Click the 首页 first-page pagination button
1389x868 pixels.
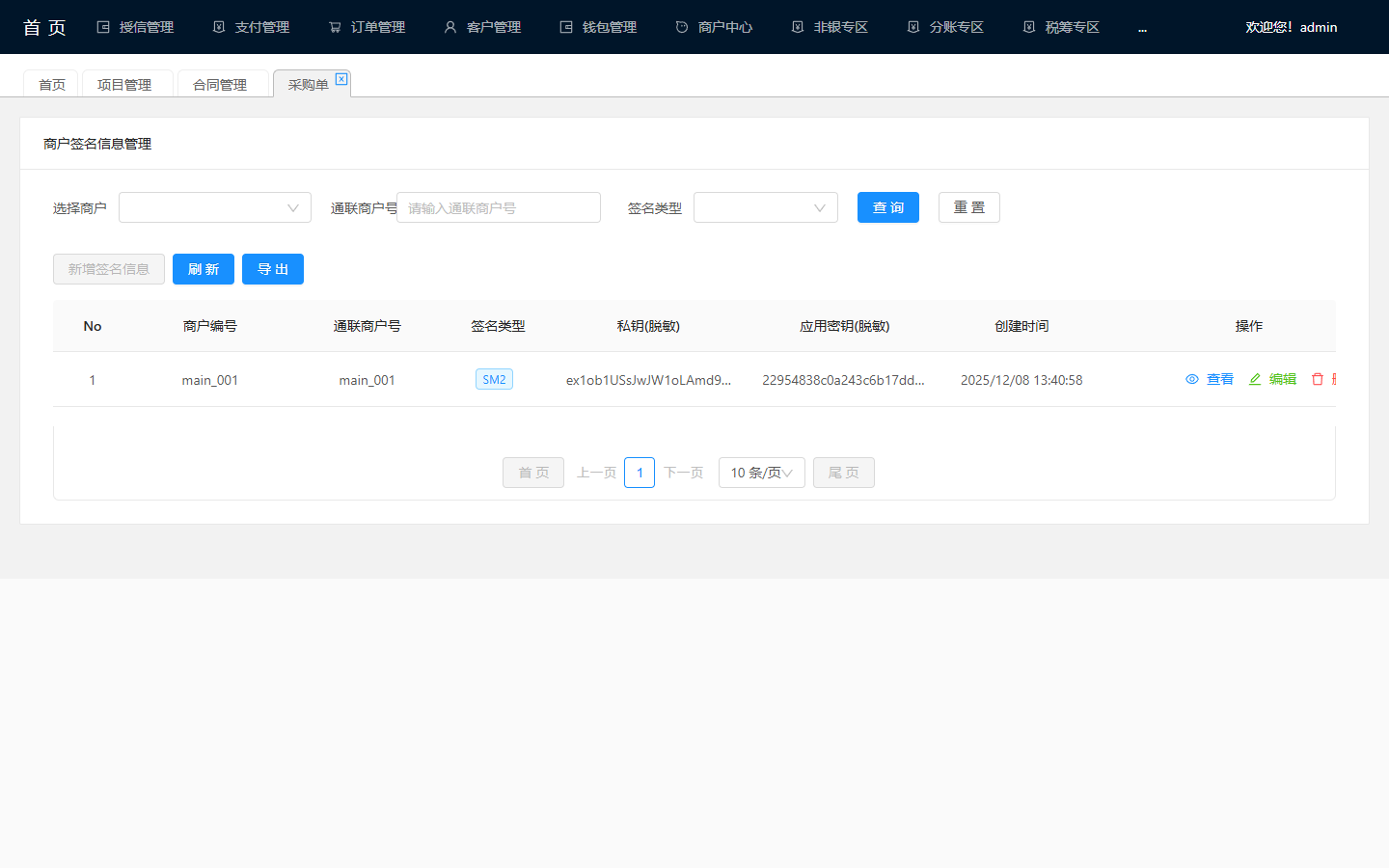pyautogui.click(x=533, y=473)
